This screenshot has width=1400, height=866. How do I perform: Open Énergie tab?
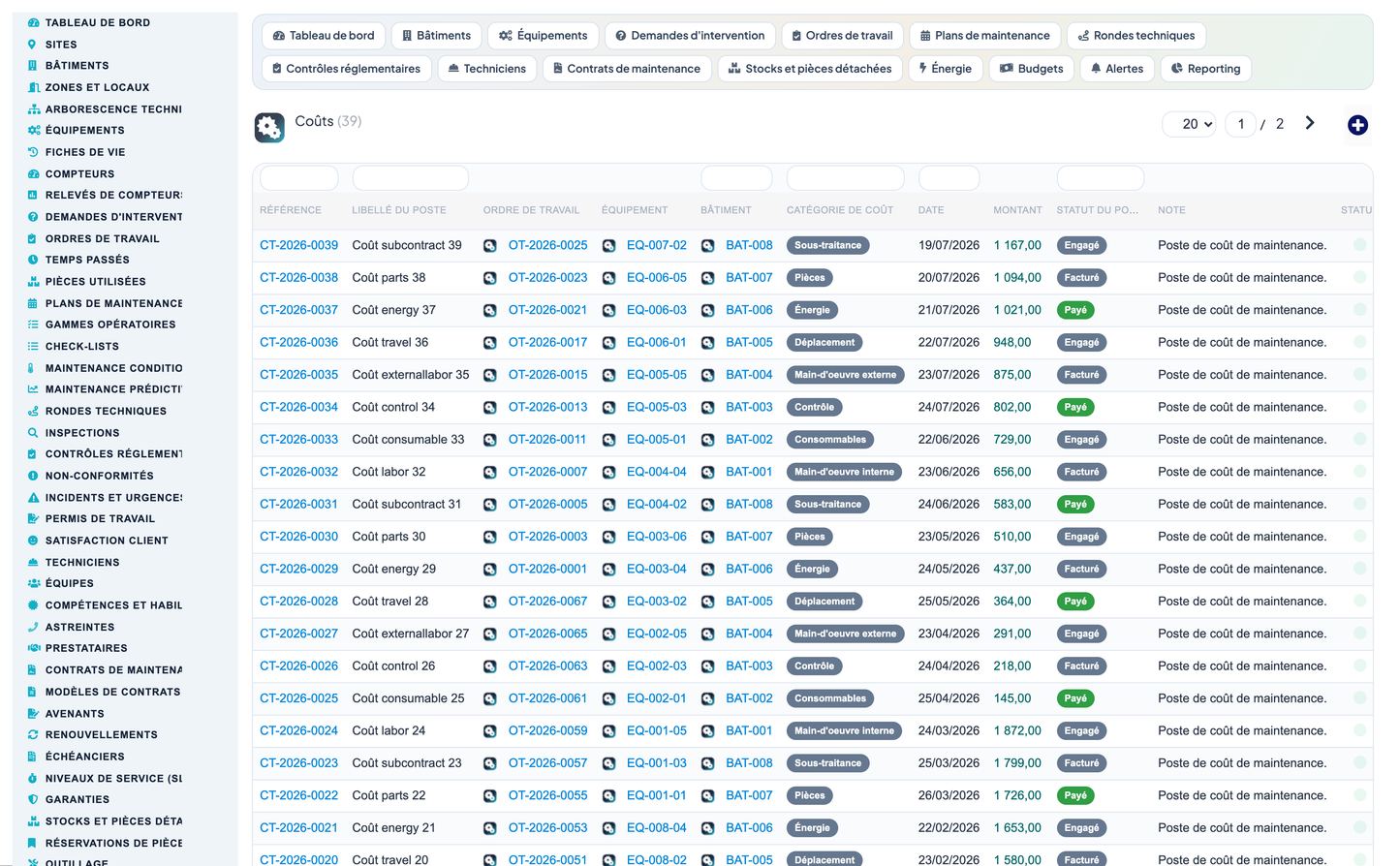pos(946,69)
